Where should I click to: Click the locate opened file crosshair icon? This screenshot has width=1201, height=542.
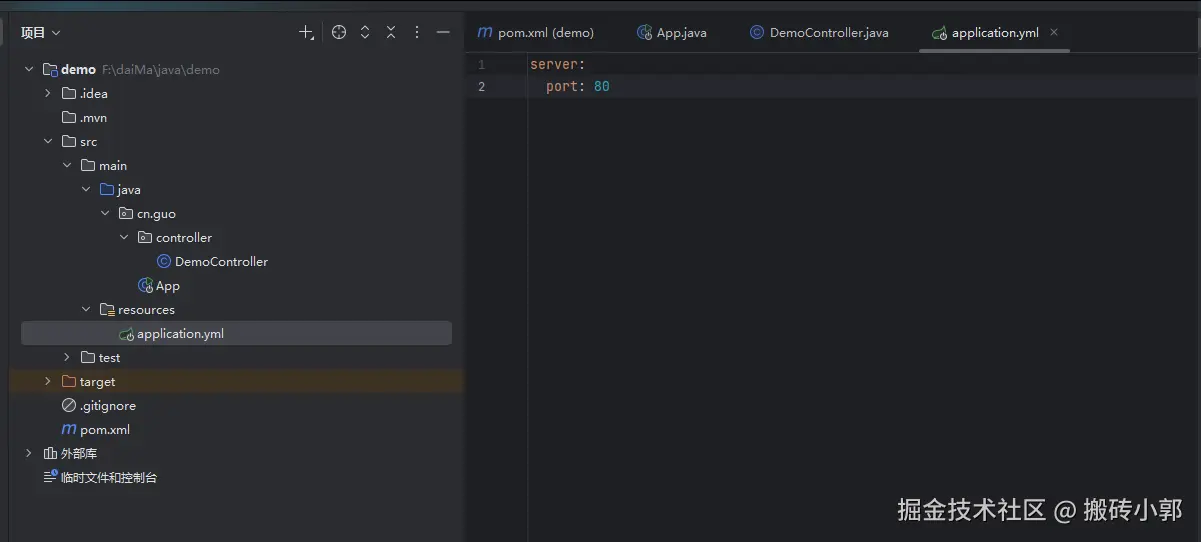[339, 32]
